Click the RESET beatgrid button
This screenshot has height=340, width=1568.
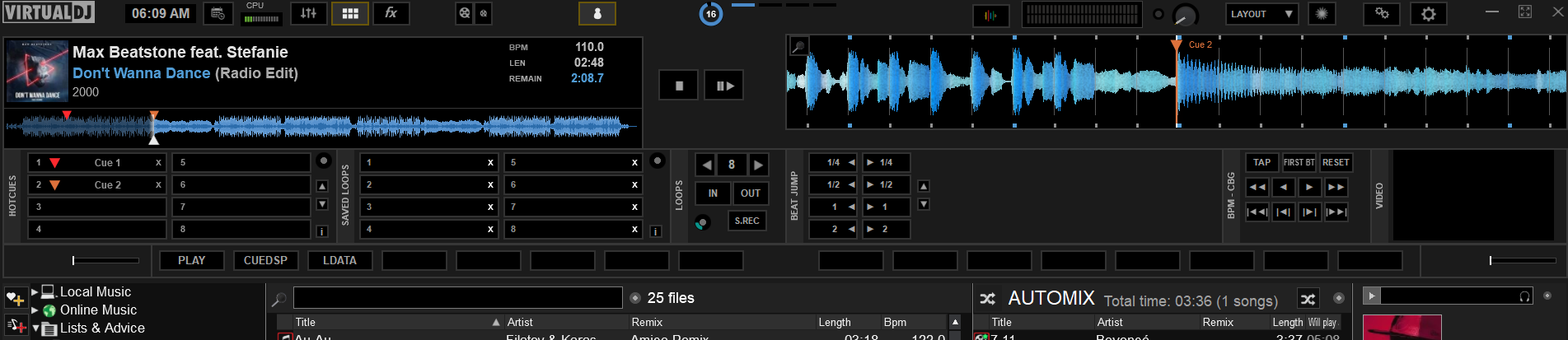click(x=1336, y=163)
